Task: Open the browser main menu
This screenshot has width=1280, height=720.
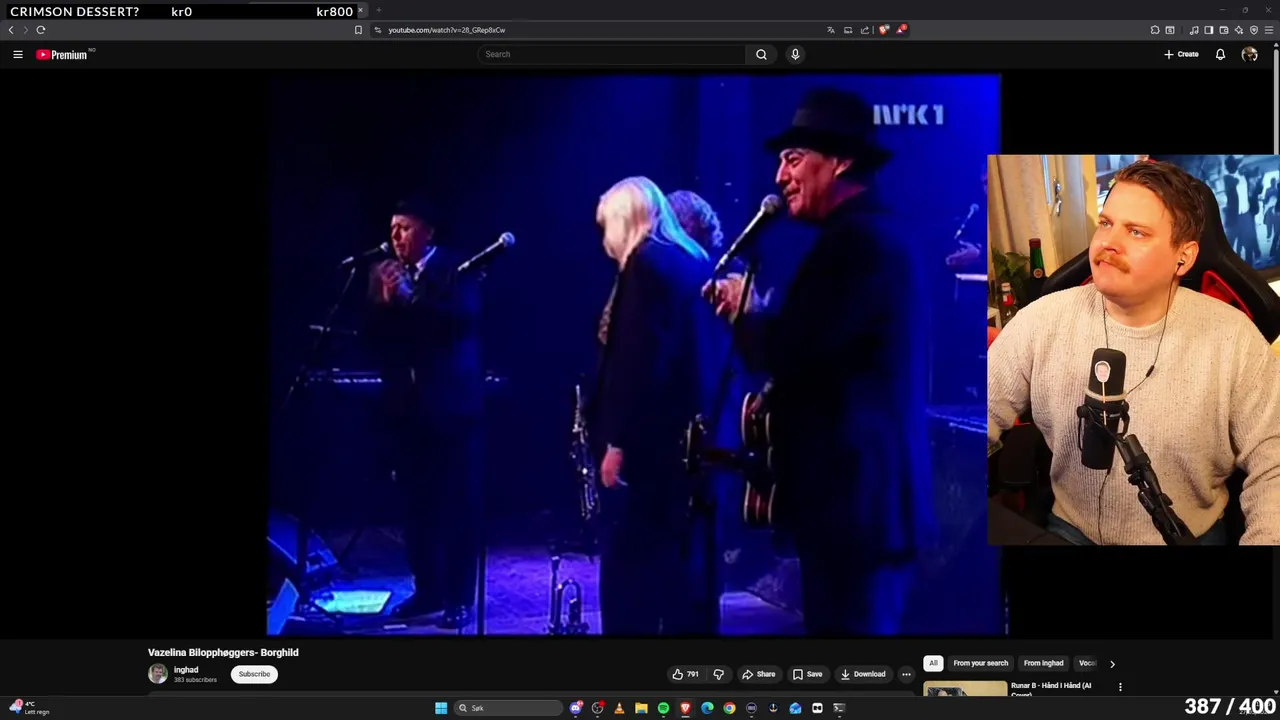Action: pos(1269,30)
